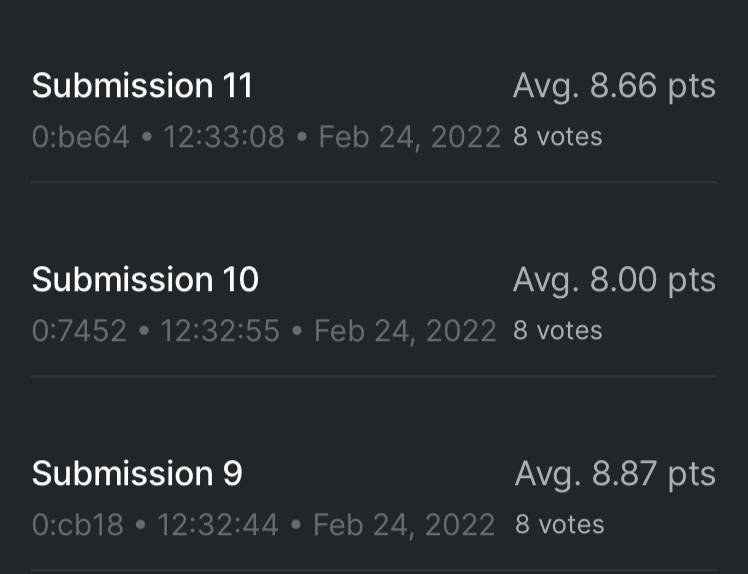Screen dimensions: 748x574
Task: Click the Feb 24, 2022 date of Submission 9
Action: point(404,525)
